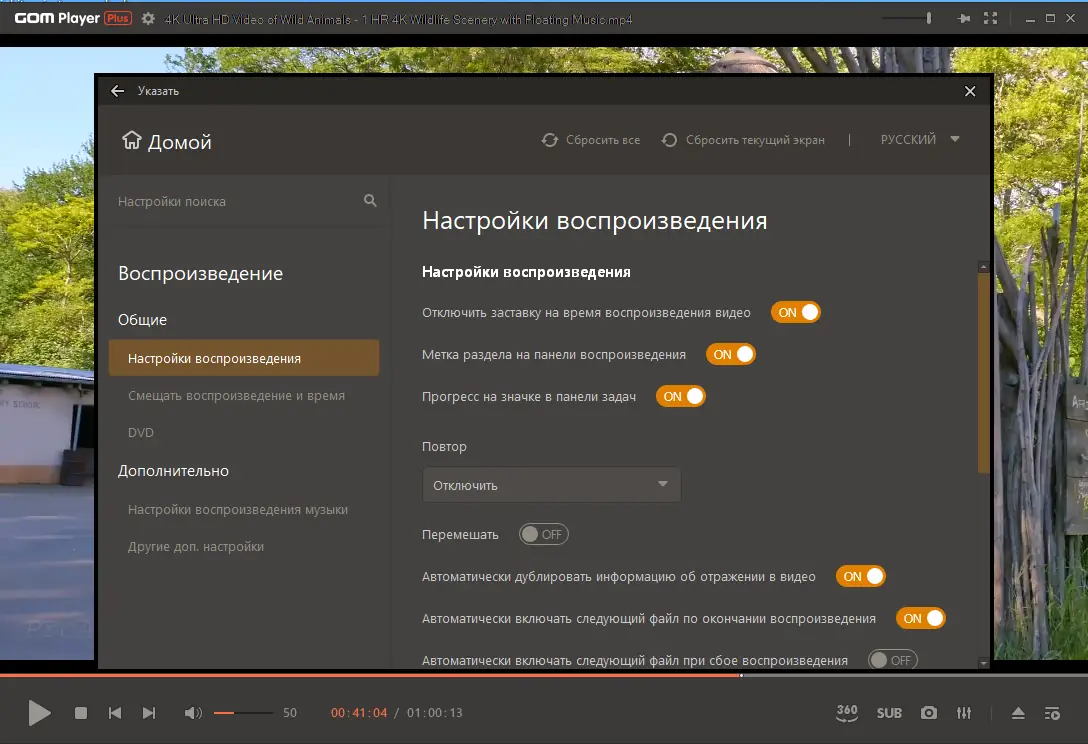Turn off 'Метка раздела на панели воспроизведения'
Viewport: 1088px width, 744px height.
pyautogui.click(x=731, y=354)
